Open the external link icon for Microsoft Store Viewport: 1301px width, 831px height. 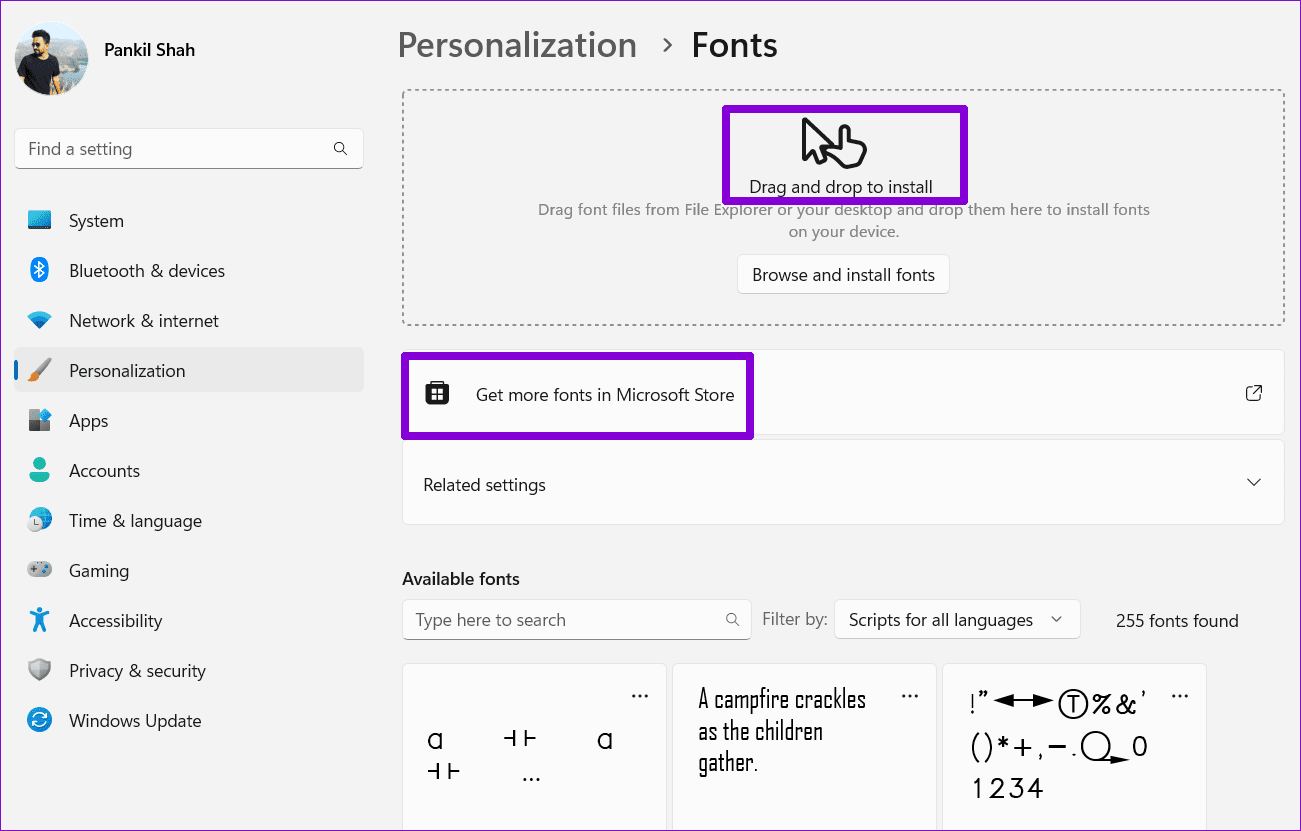coord(1254,393)
